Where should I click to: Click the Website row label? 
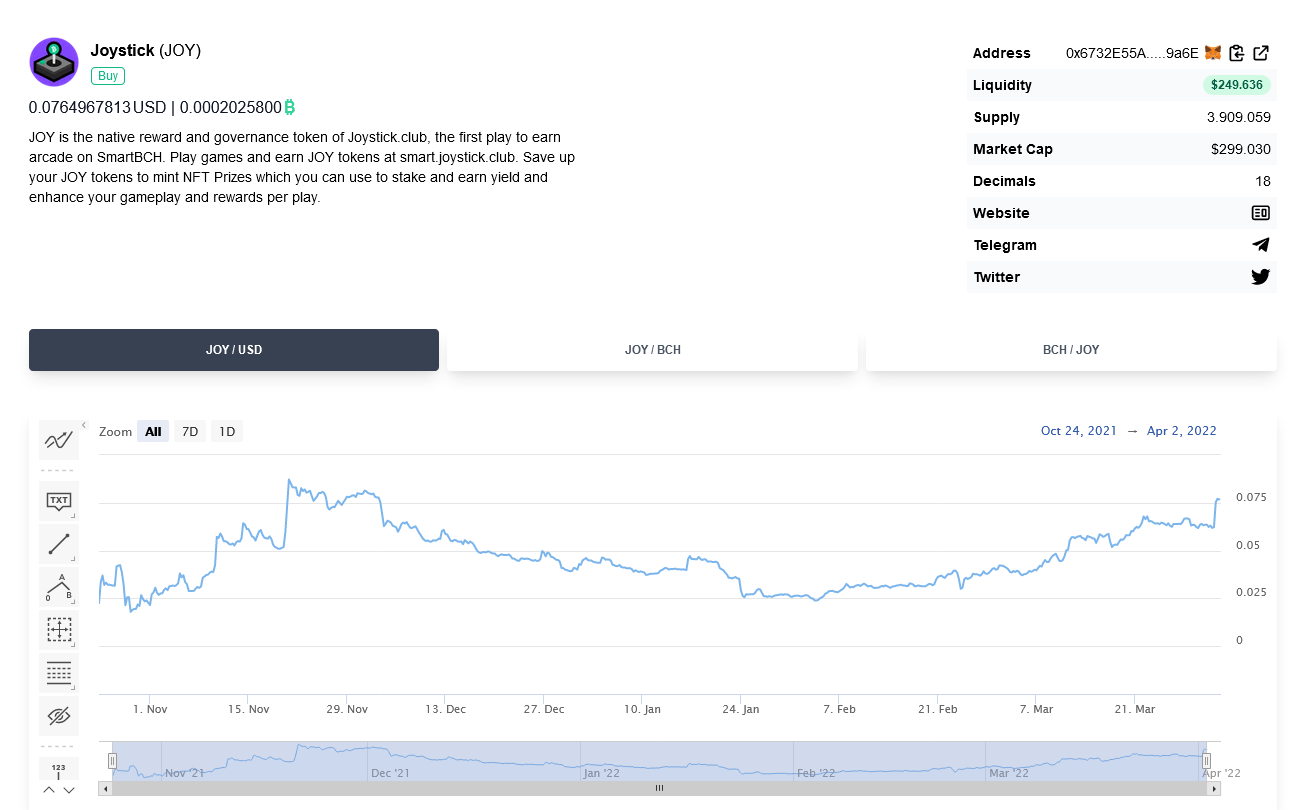(x=1001, y=213)
